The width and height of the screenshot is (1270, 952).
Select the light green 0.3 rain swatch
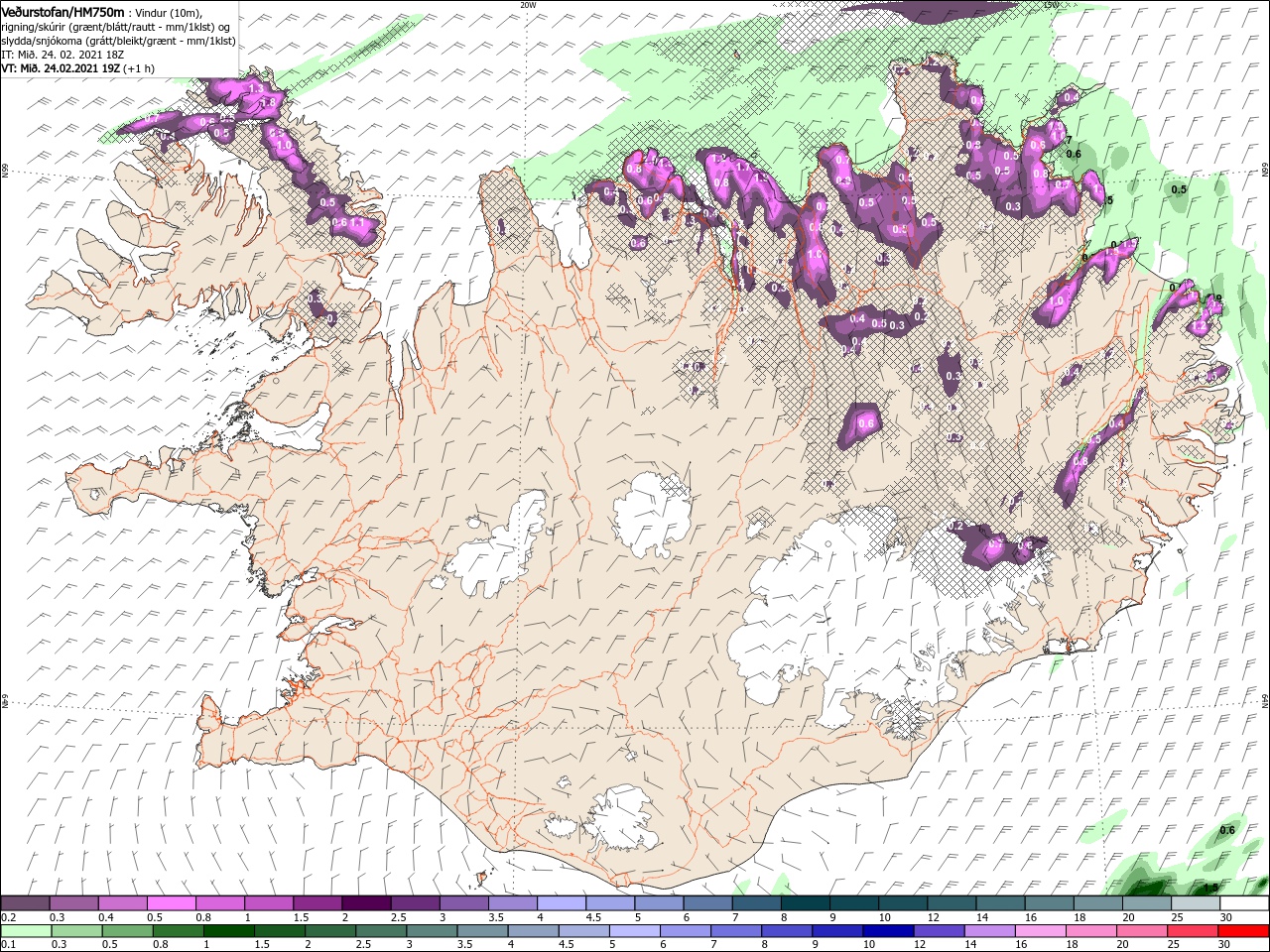tap(76, 931)
